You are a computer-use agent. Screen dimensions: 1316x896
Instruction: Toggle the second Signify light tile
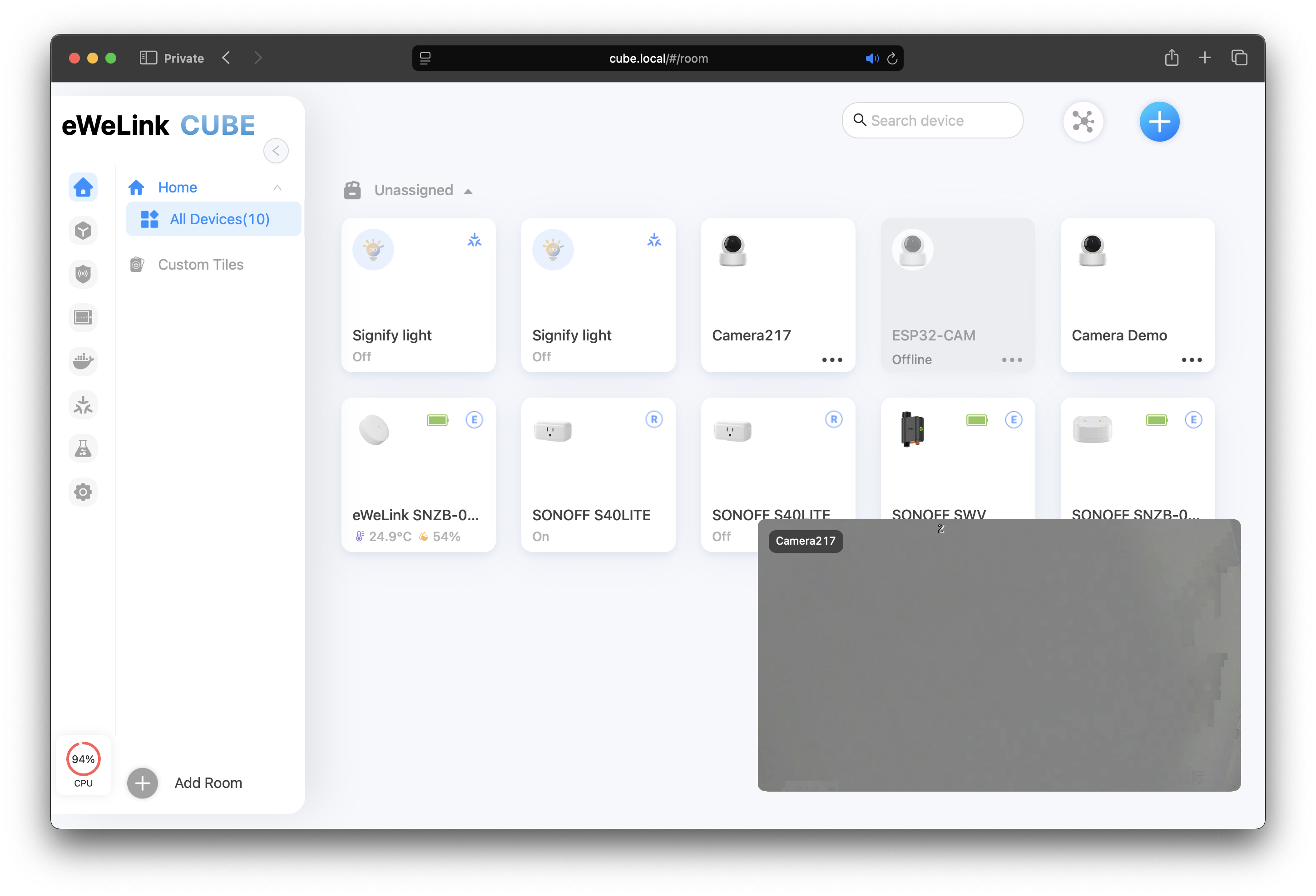point(553,250)
